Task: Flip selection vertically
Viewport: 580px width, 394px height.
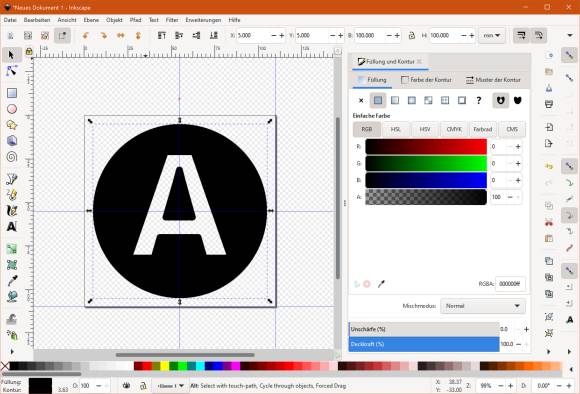Action: [x=138, y=36]
